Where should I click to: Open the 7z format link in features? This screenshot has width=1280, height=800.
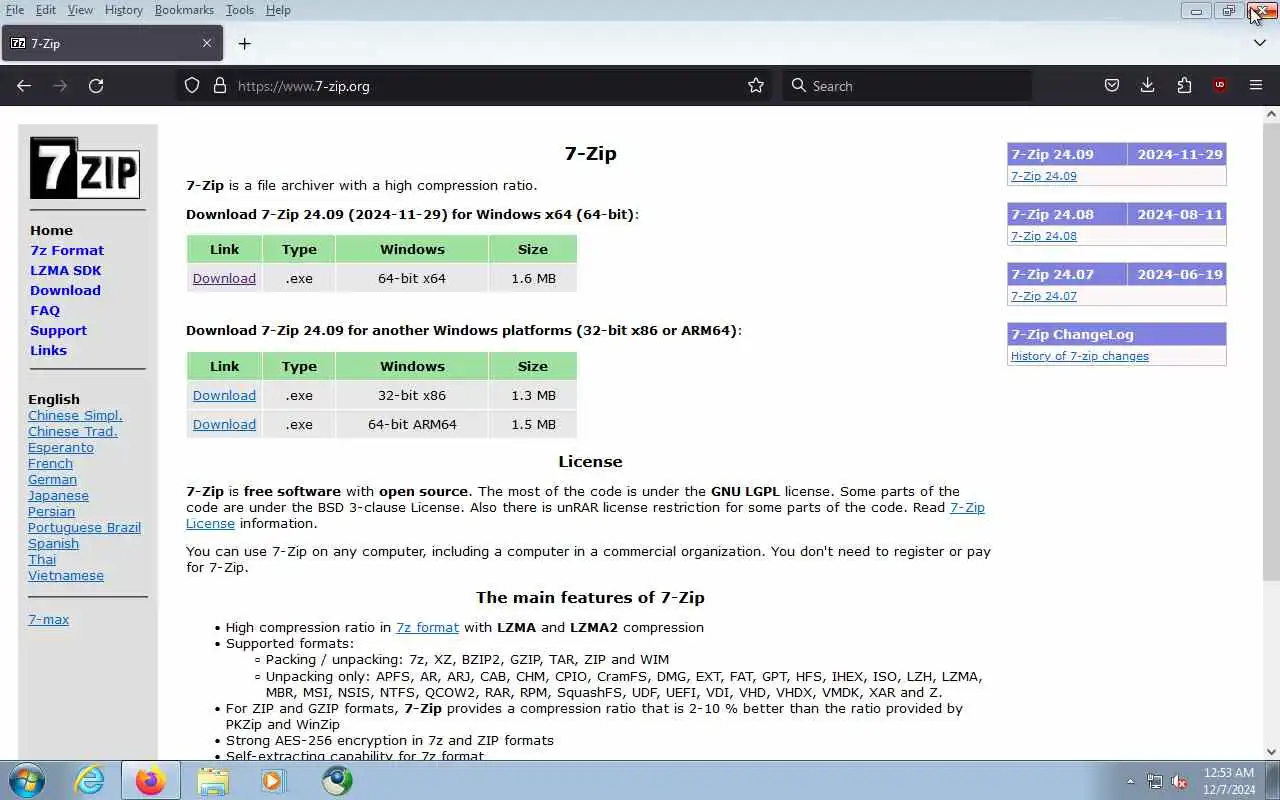point(427,627)
